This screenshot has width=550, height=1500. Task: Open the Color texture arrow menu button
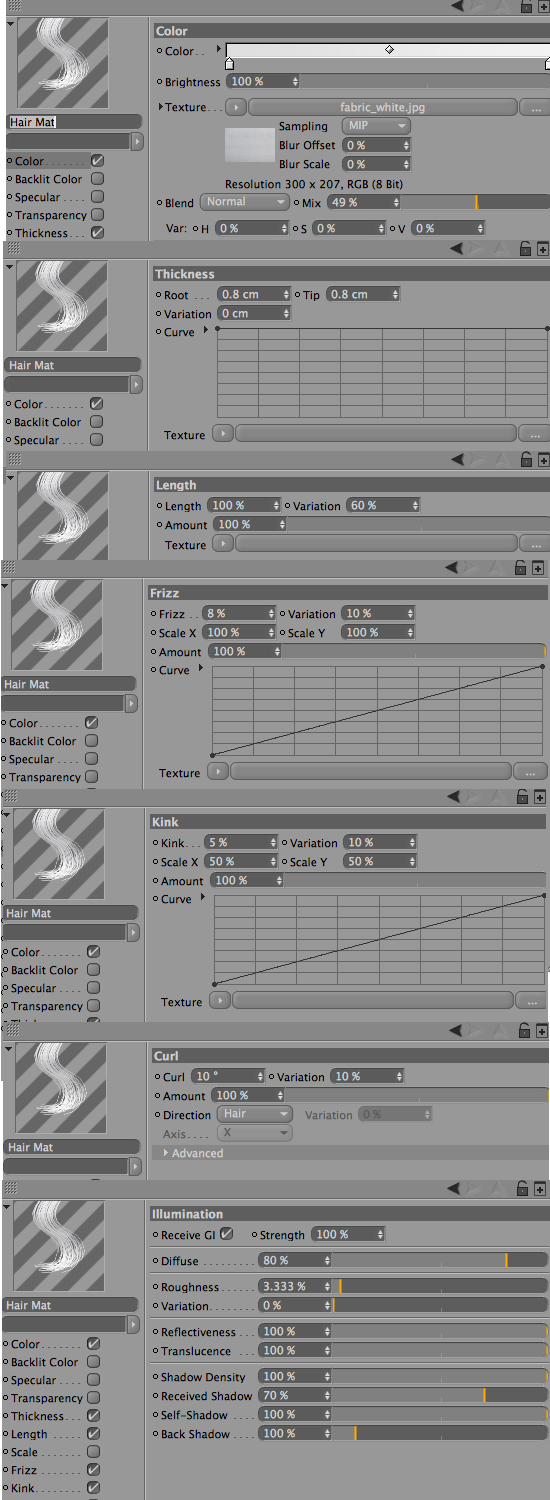tap(235, 107)
